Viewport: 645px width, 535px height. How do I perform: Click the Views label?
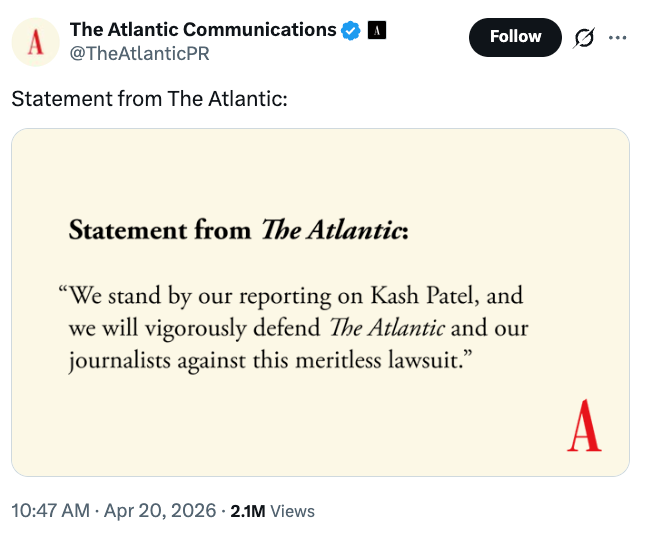(292, 511)
